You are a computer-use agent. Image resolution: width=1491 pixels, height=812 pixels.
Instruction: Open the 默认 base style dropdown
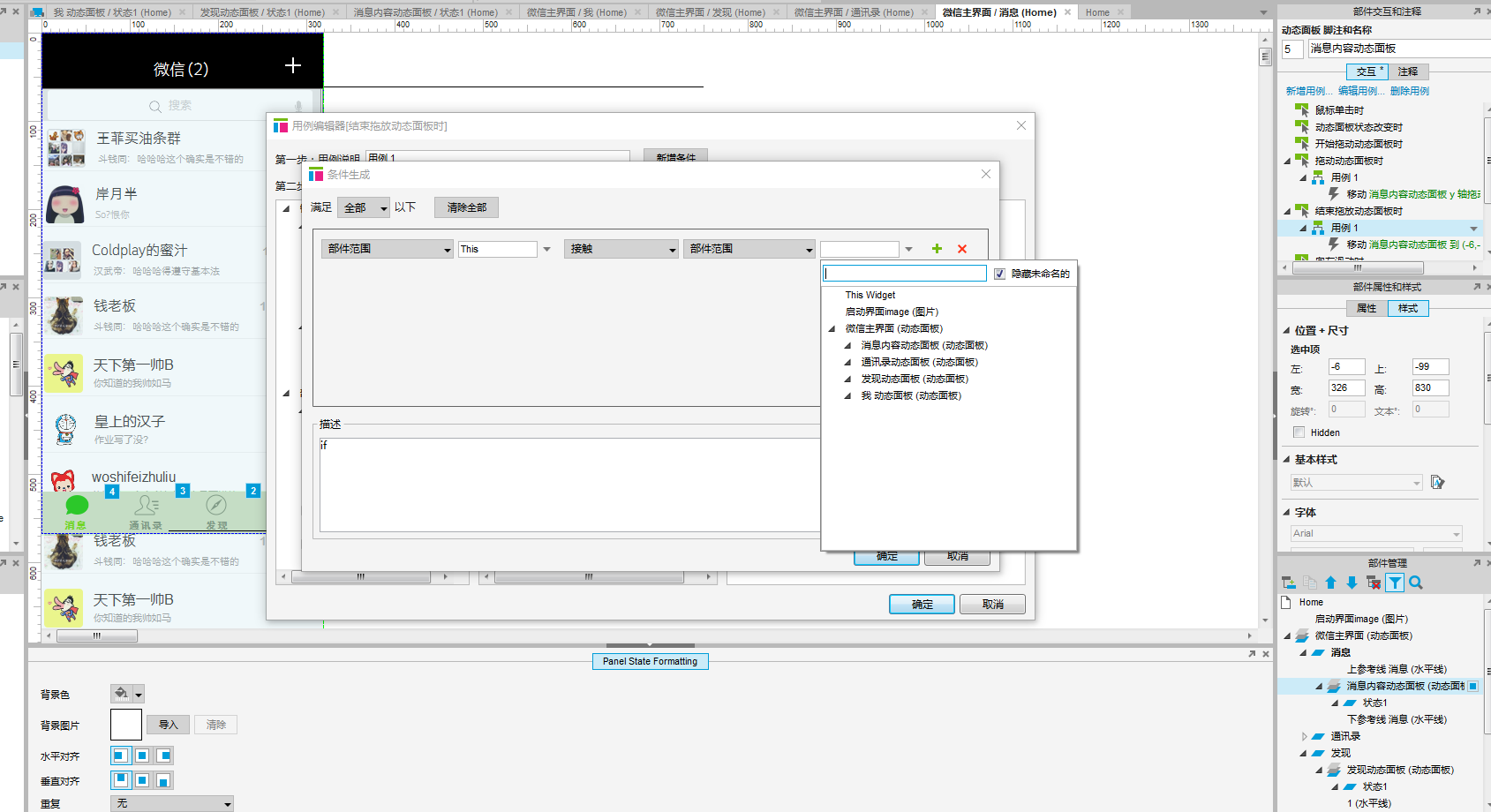[x=1356, y=483]
